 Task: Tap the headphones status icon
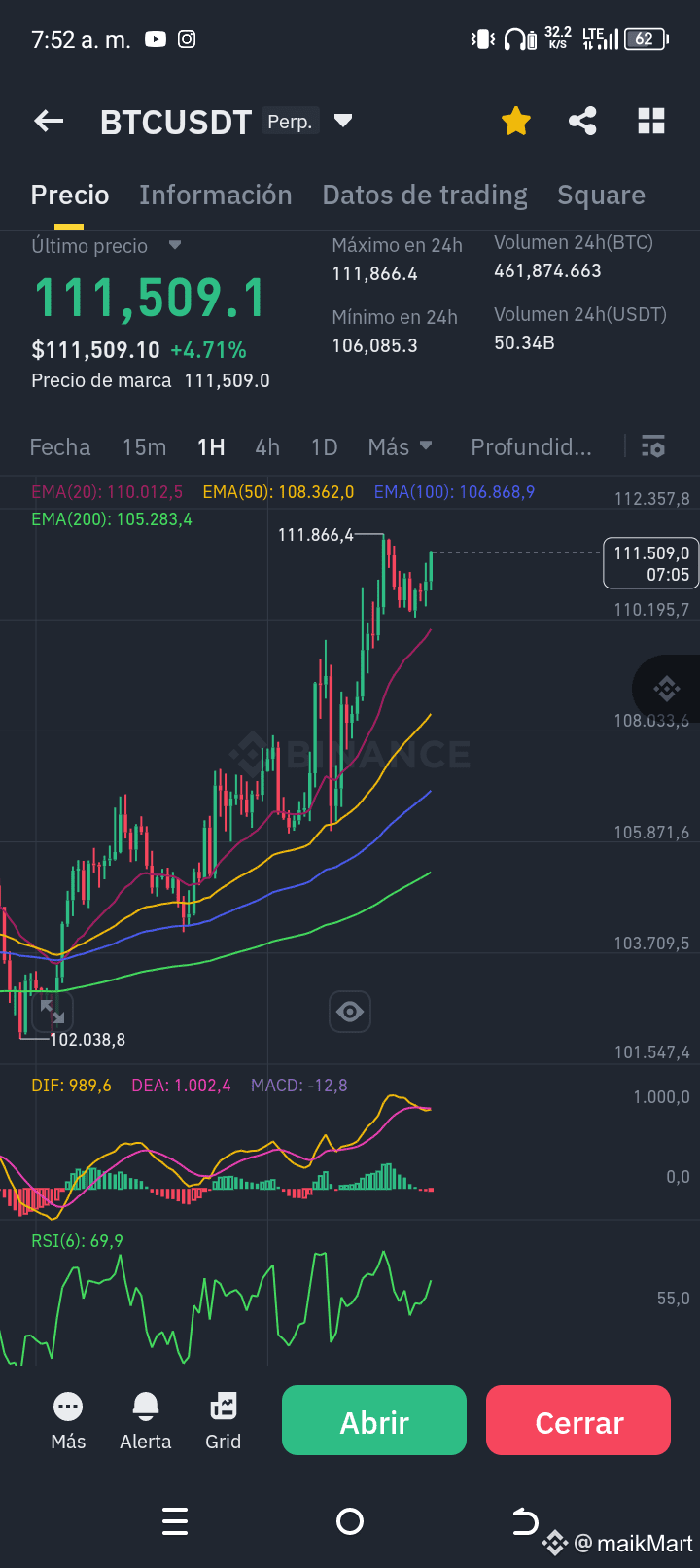click(520, 39)
